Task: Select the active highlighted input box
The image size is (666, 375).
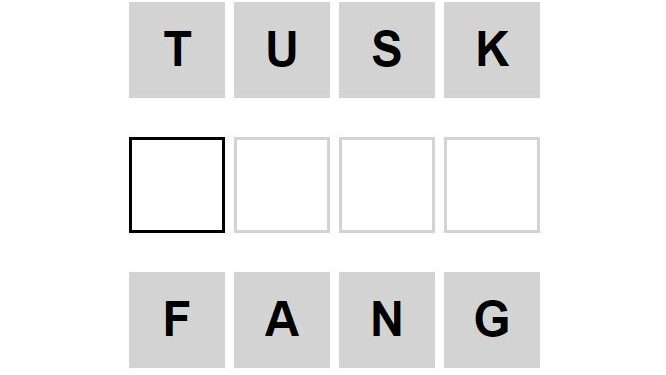Action: 177,185
